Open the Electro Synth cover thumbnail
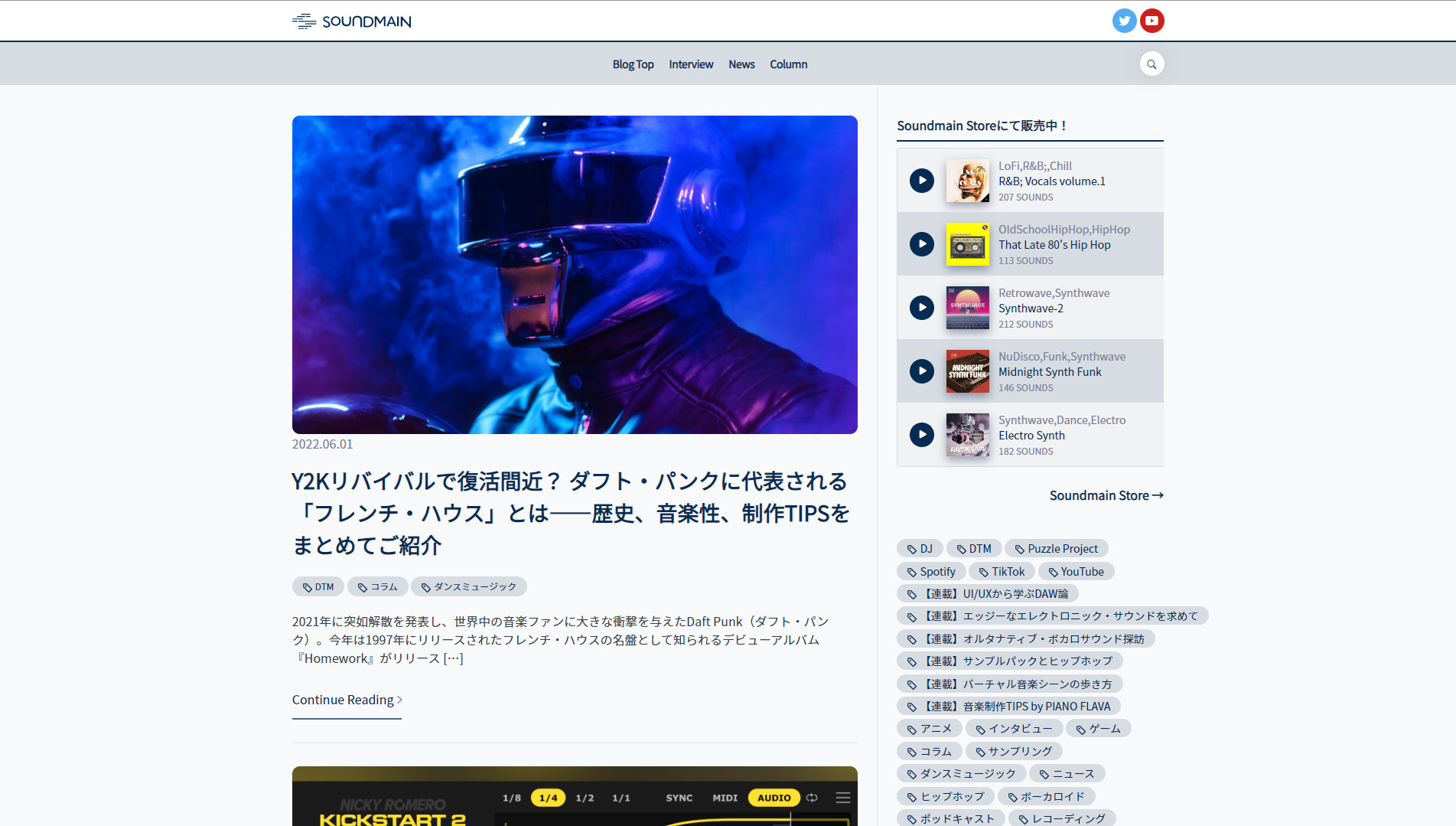The width and height of the screenshot is (1456, 826). coord(967,435)
